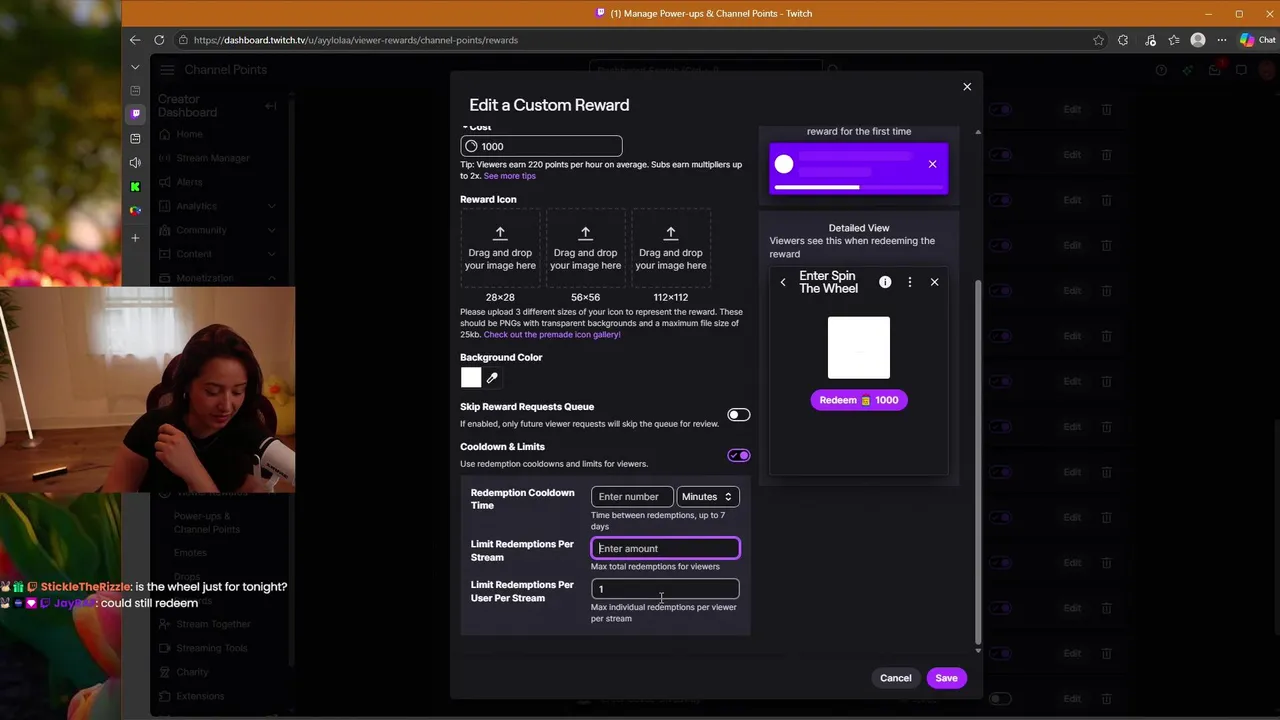
Task: Open the premade icon gallery link
Action: [552, 335]
